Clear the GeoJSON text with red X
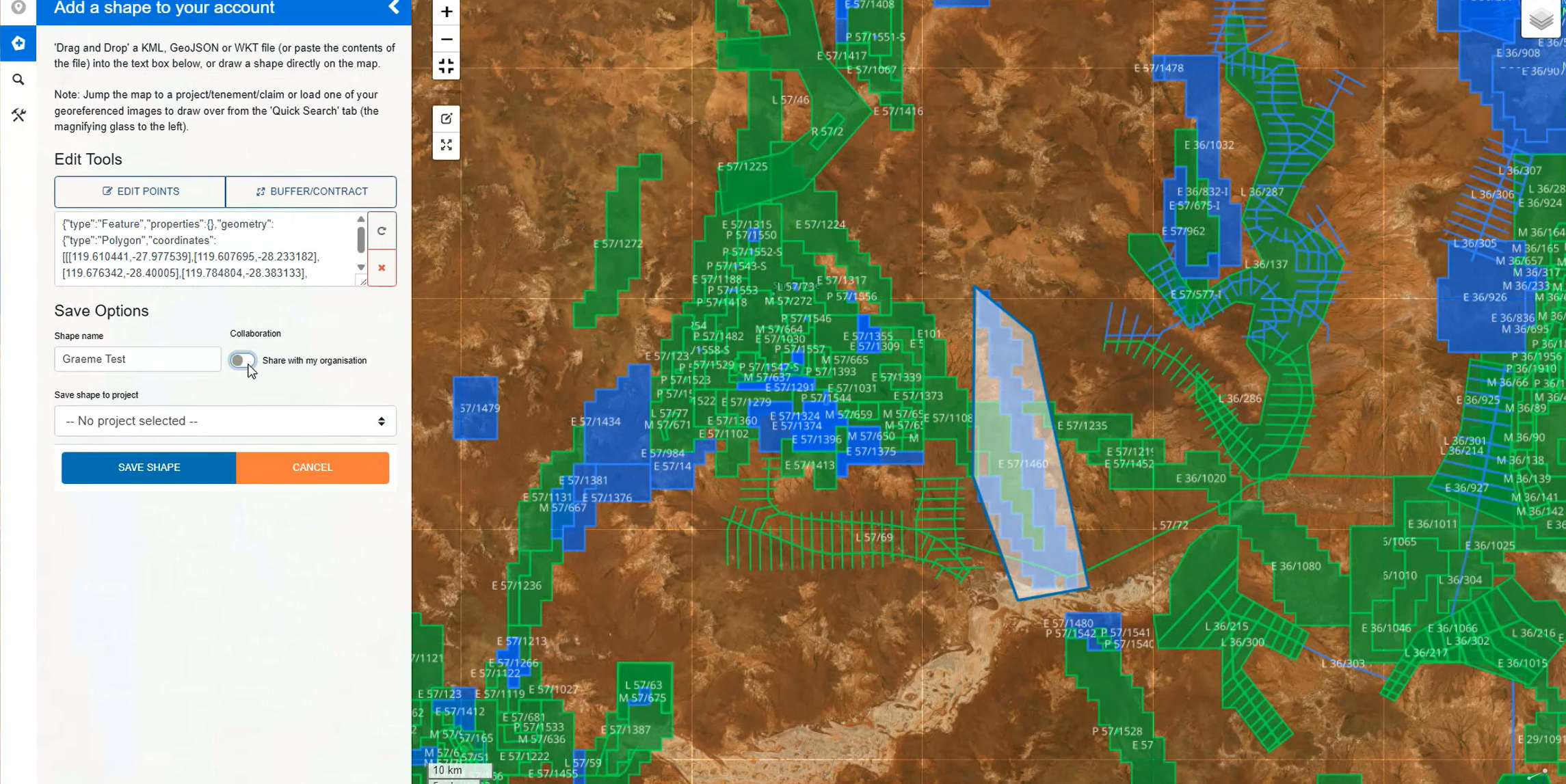 coord(382,268)
